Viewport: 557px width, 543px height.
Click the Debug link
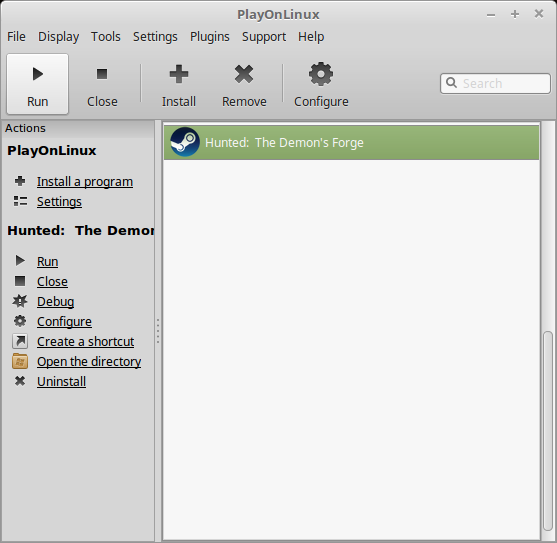click(x=55, y=302)
